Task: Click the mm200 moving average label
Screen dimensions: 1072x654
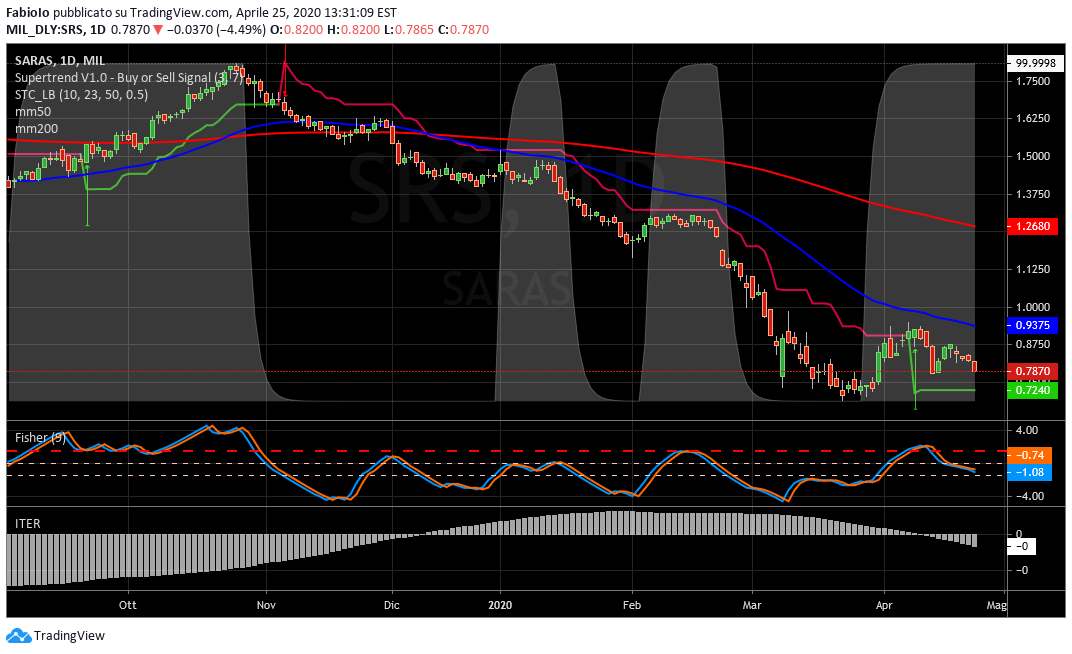Action: coord(35,129)
